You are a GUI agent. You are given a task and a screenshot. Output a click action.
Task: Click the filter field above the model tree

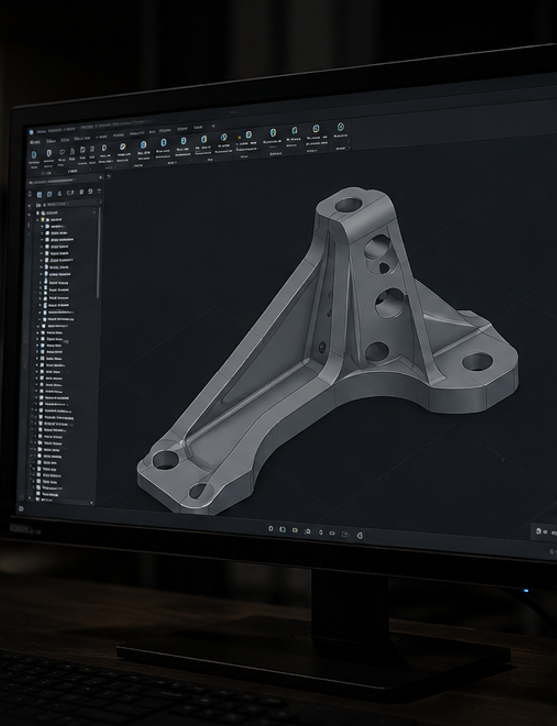click(69, 204)
